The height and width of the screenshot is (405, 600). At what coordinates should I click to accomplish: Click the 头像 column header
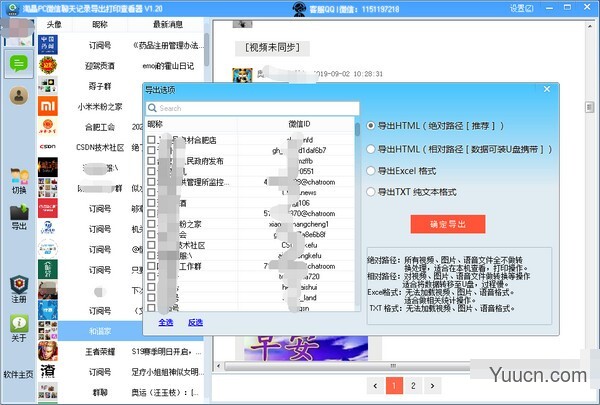tap(54, 24)
